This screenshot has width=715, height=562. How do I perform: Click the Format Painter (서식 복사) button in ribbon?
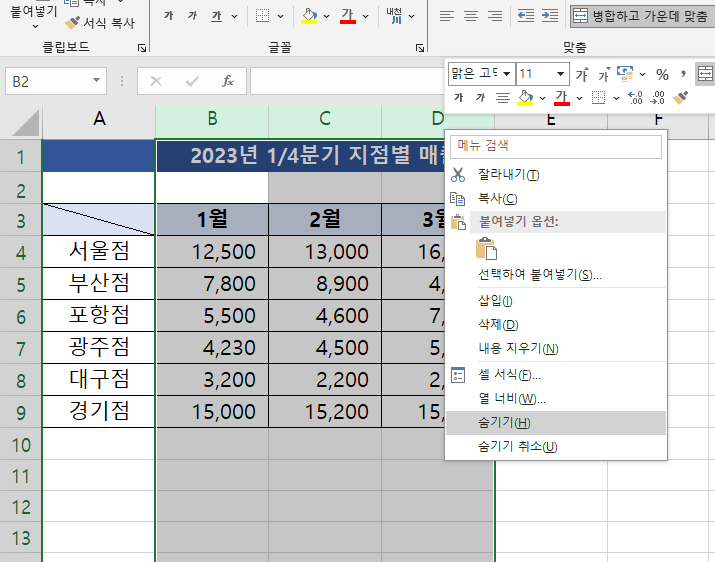99,23
